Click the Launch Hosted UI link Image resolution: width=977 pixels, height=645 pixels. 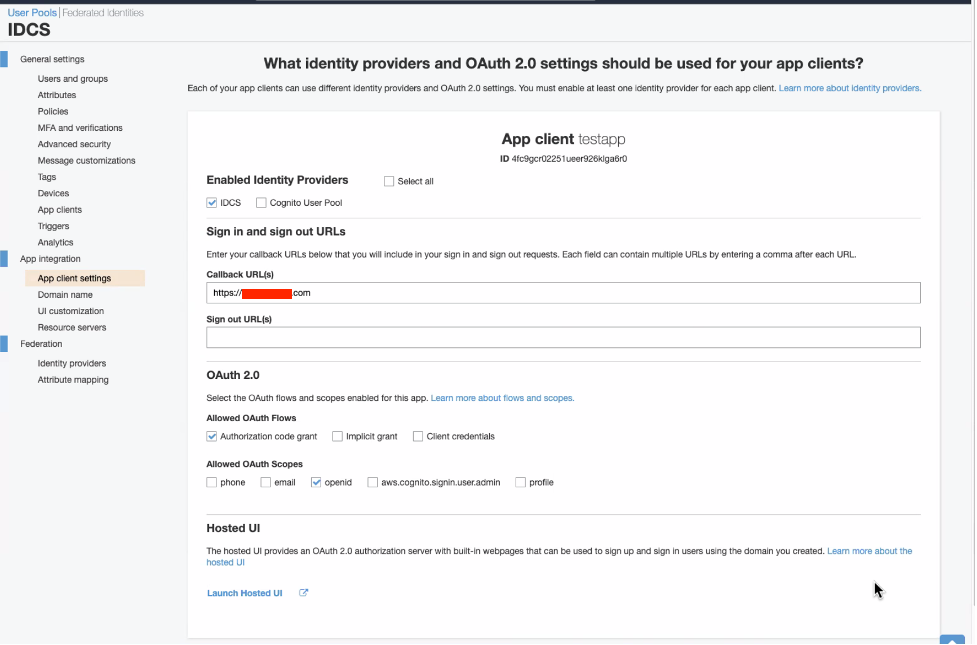[244, 593]
